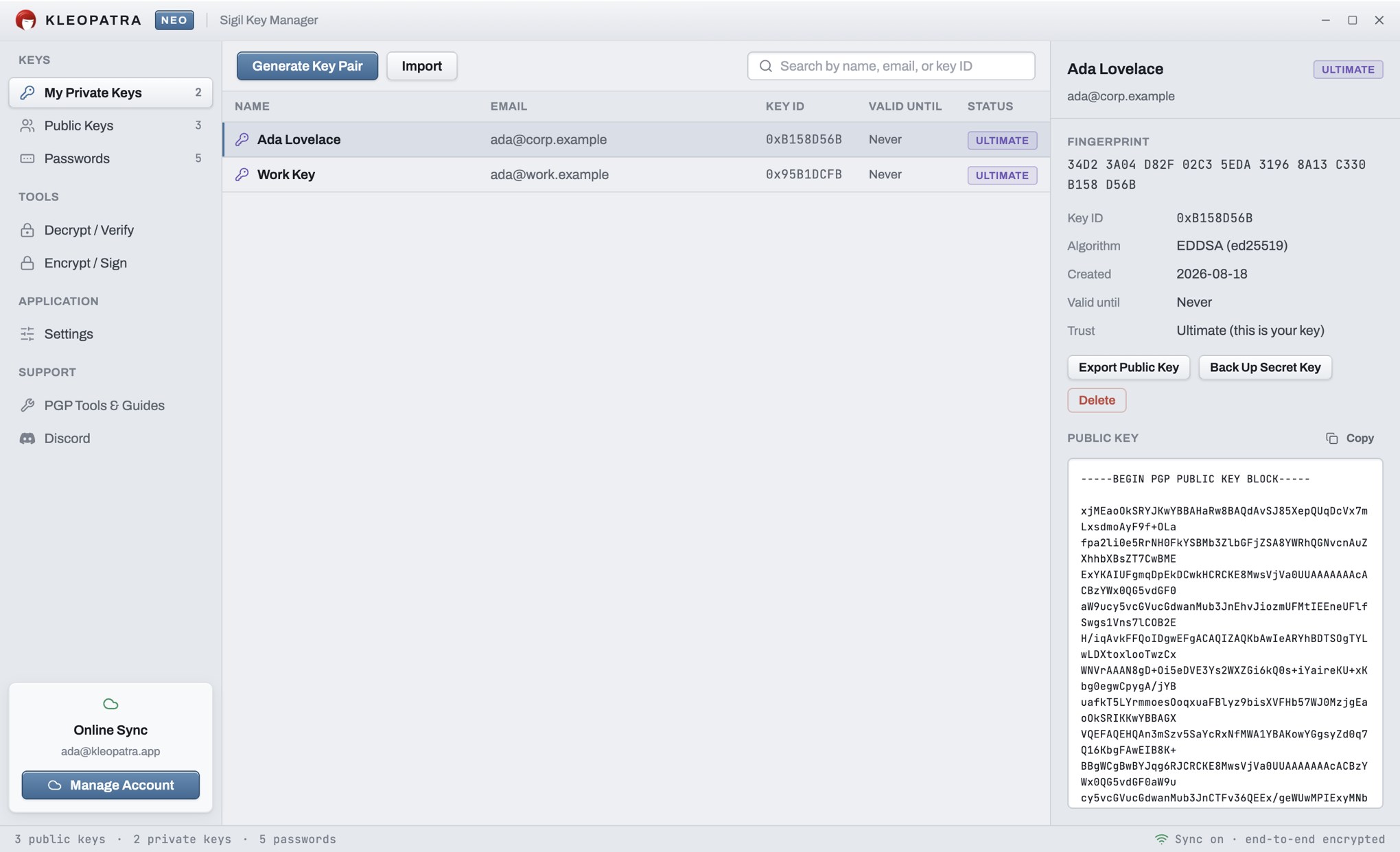The width and height of the screenshot is (1400, 852).
Task: Focus the key search field
Action: pos(891,66)
